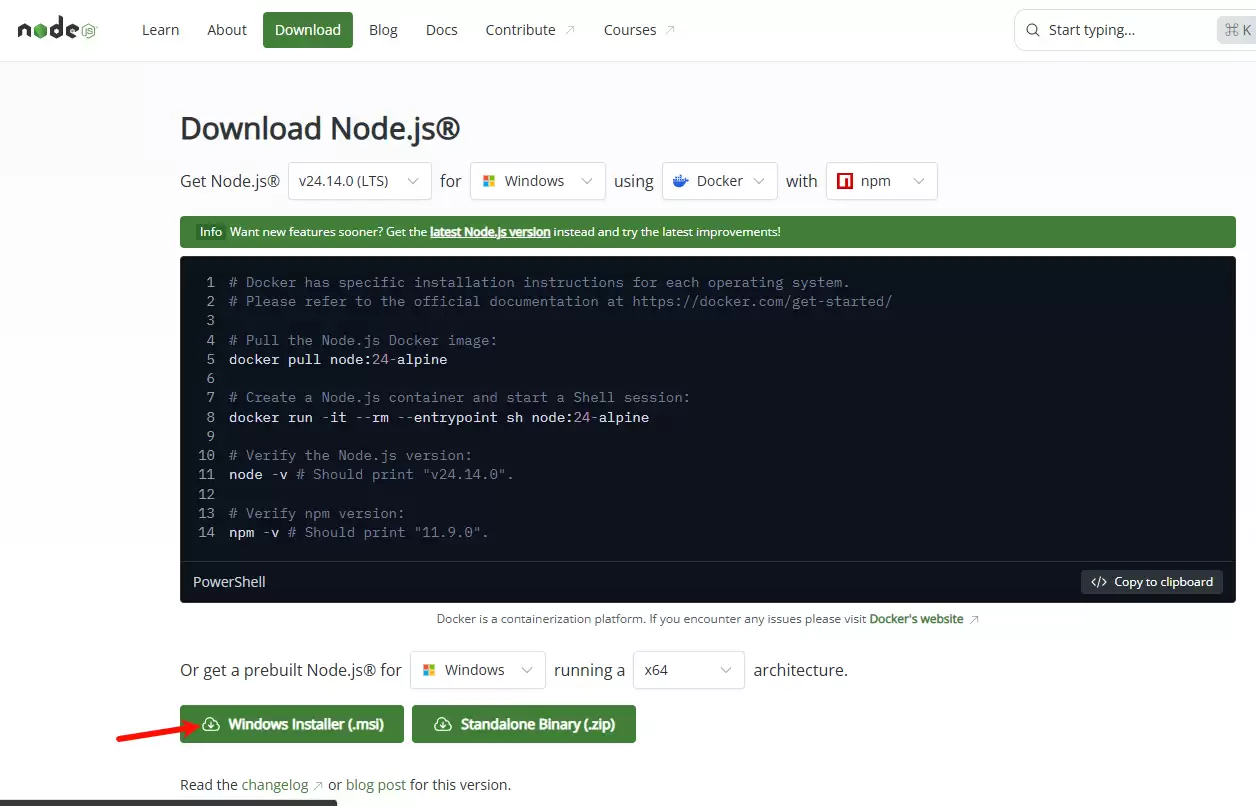This screenshot has height=806, width=1256.
Task: Open the prebuilt Windows platform dropdown
Action: 477,670
